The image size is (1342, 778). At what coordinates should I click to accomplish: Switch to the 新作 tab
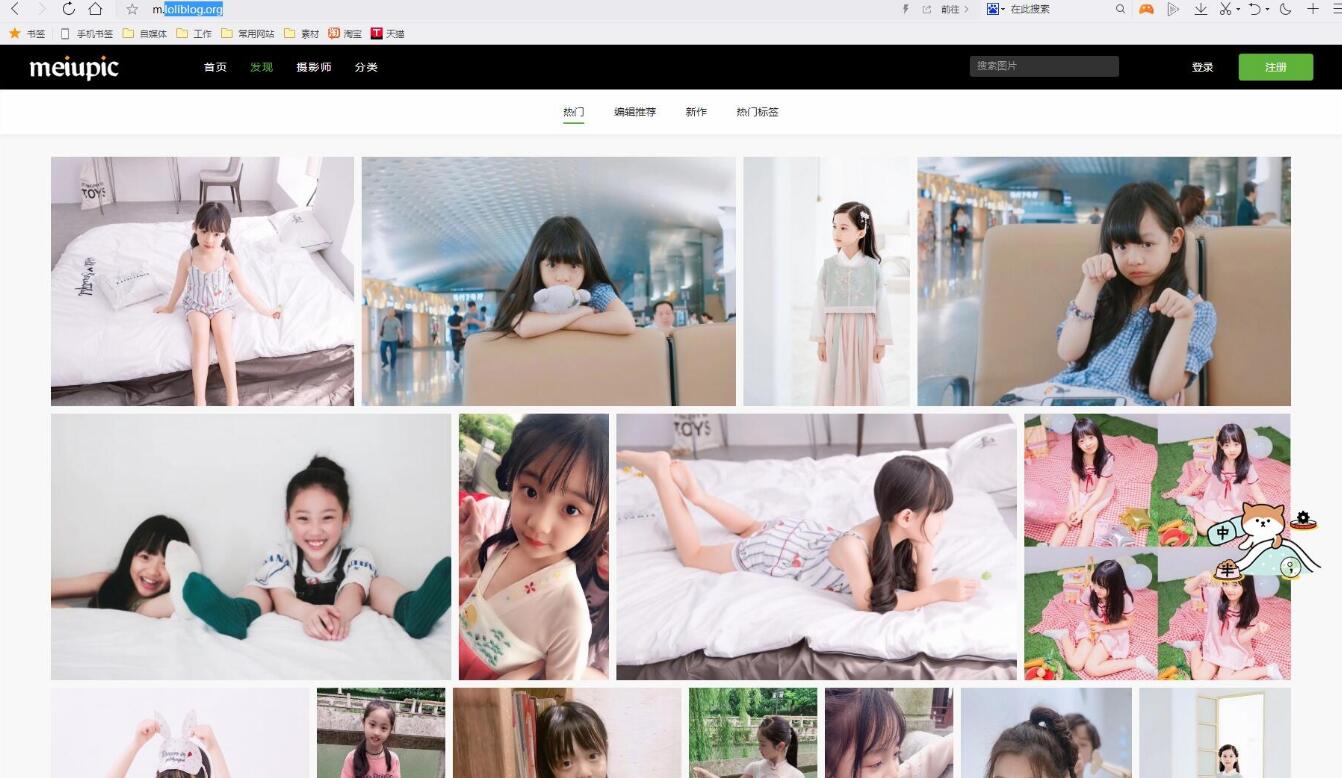coord(696,112)
